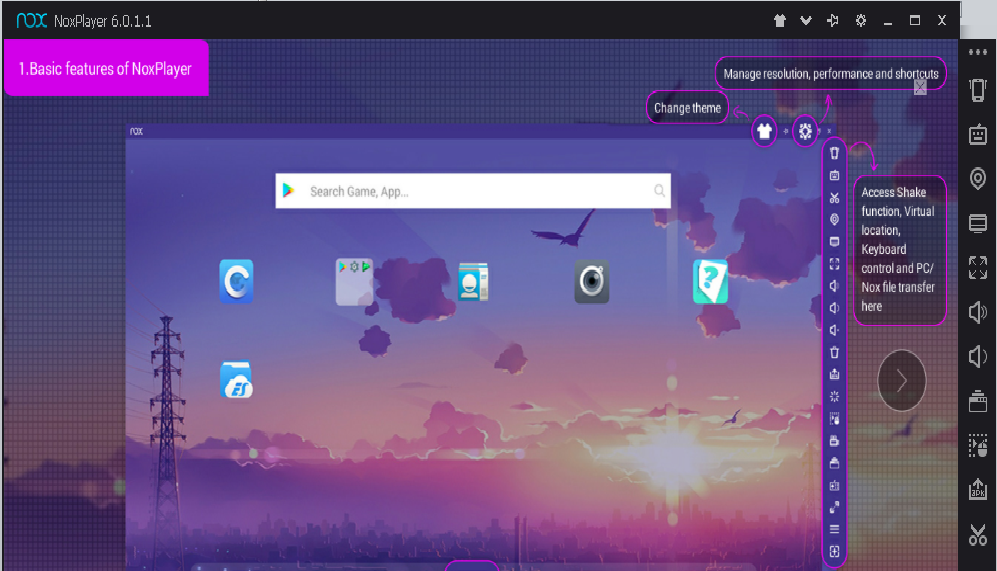
Task: Close the NoxPlayer window
Action: point(942,20)
